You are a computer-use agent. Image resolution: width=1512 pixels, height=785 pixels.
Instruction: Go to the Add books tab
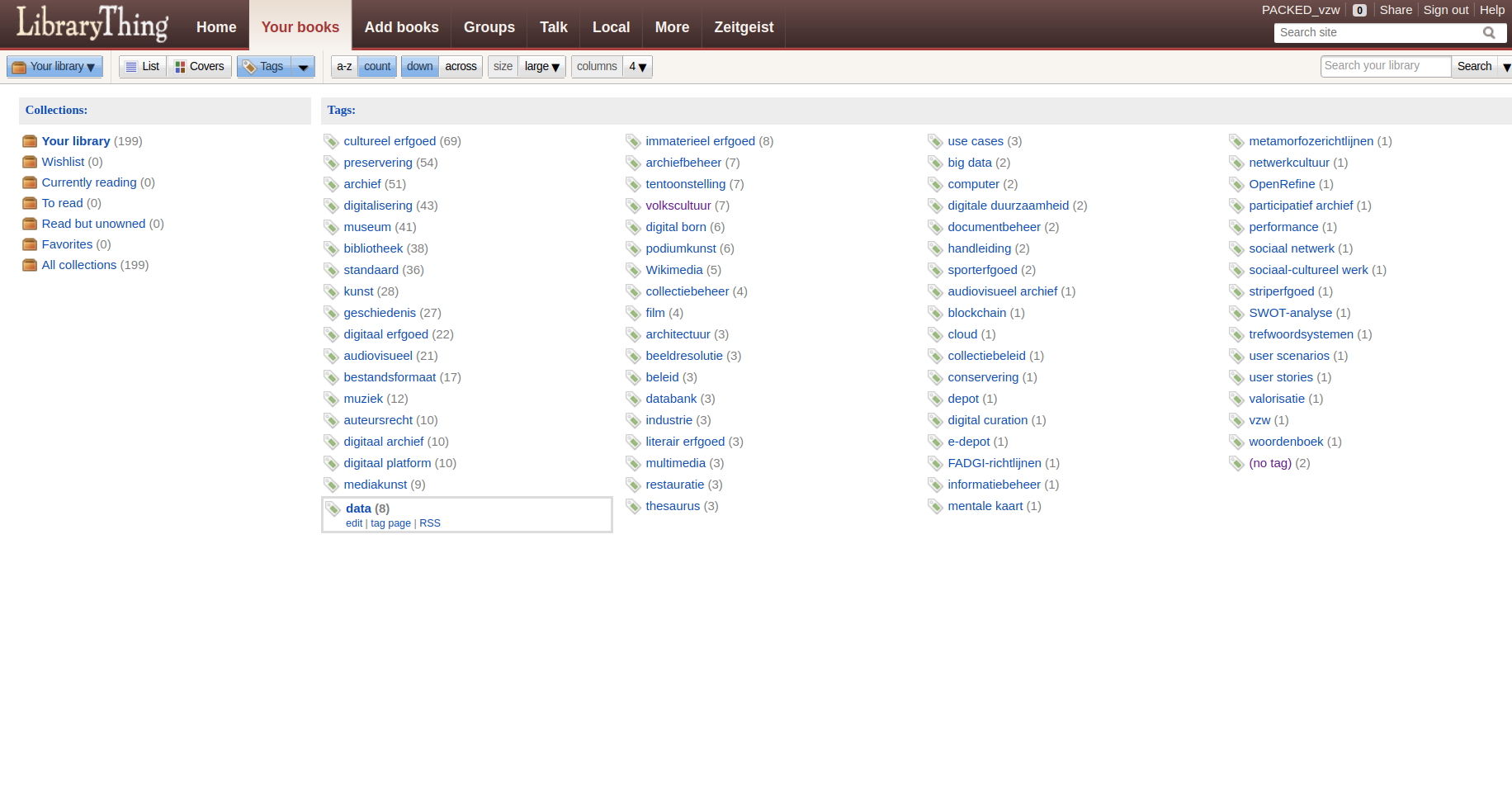401,27
